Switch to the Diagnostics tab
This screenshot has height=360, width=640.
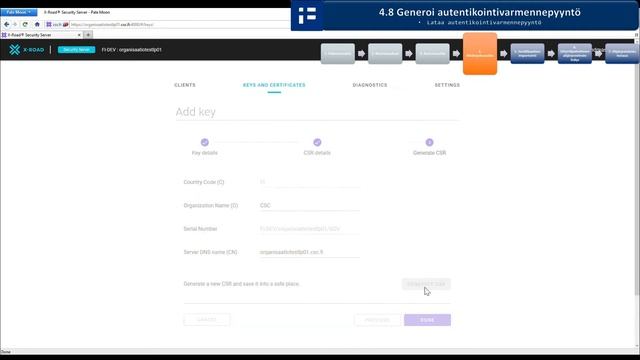tap(370, 85)
